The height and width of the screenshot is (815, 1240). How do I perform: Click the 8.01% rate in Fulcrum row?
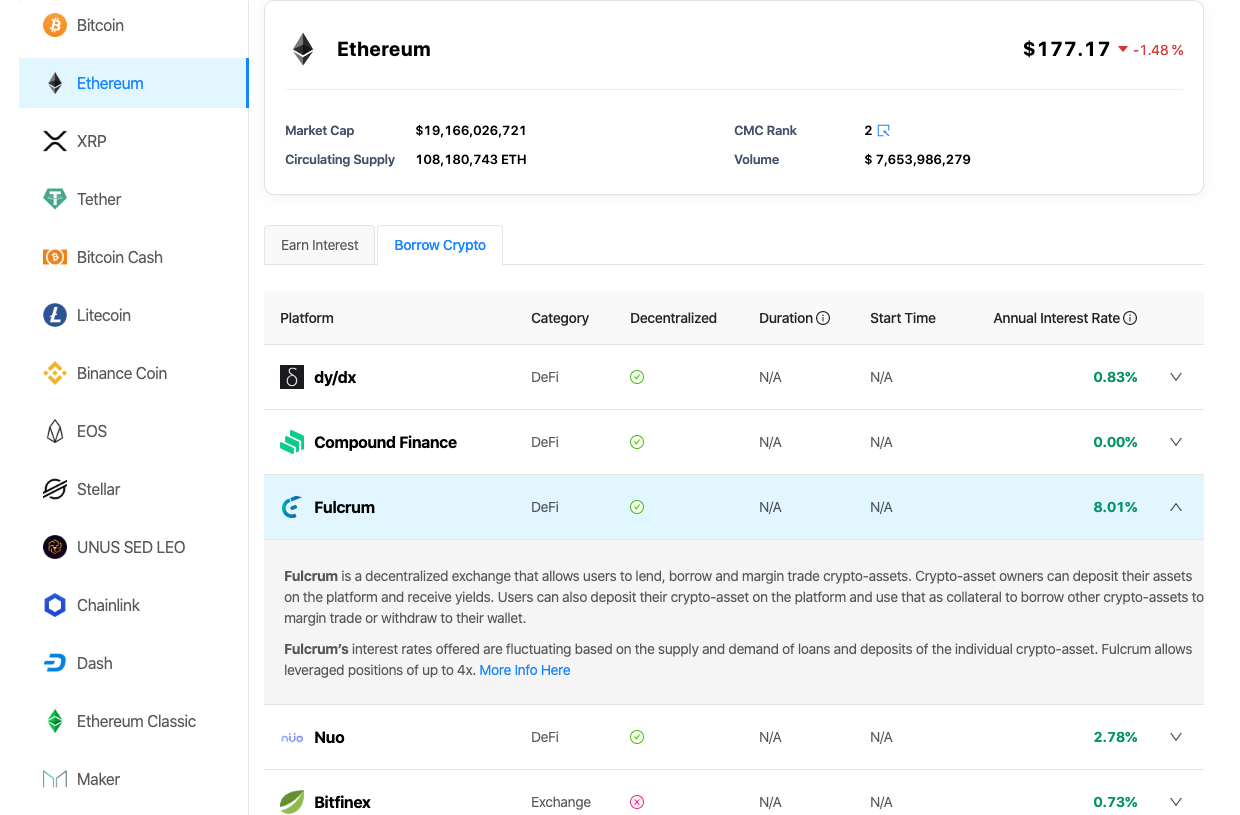(1116, 507)
